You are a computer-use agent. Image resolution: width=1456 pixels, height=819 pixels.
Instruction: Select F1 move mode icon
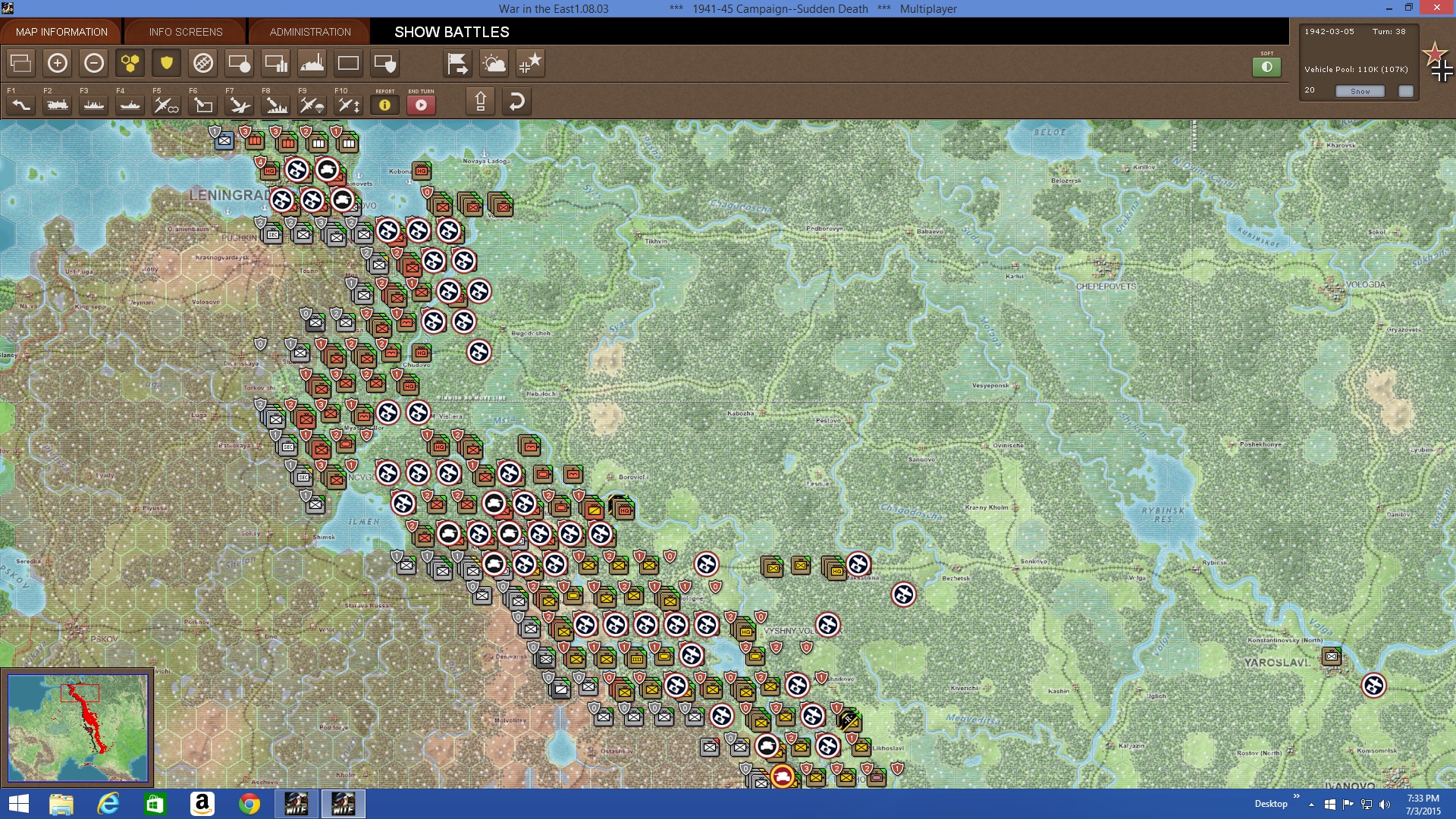21,105
